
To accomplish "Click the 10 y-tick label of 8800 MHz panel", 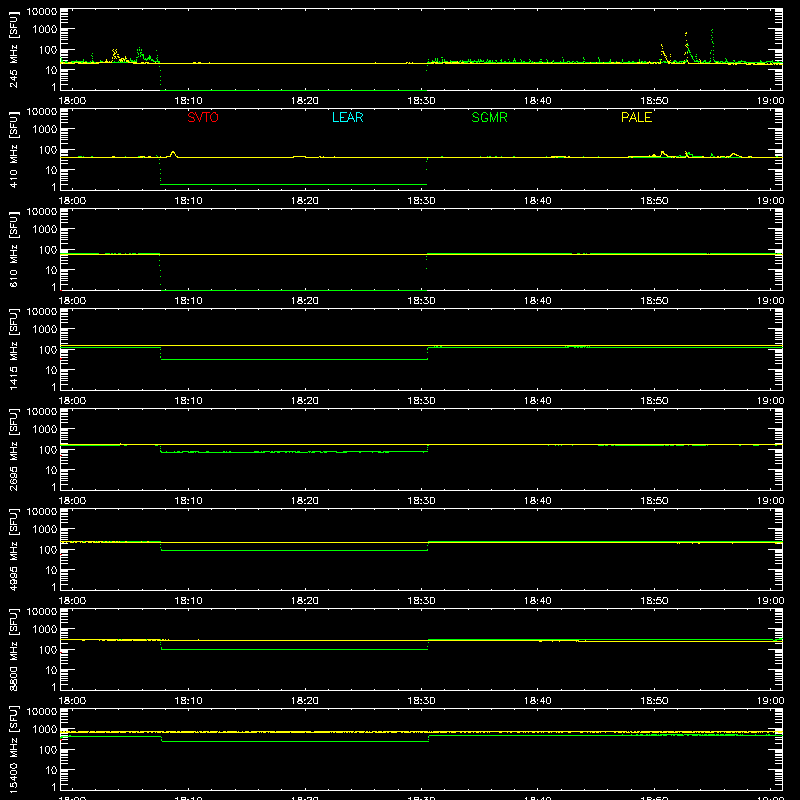I will [51, 670].
